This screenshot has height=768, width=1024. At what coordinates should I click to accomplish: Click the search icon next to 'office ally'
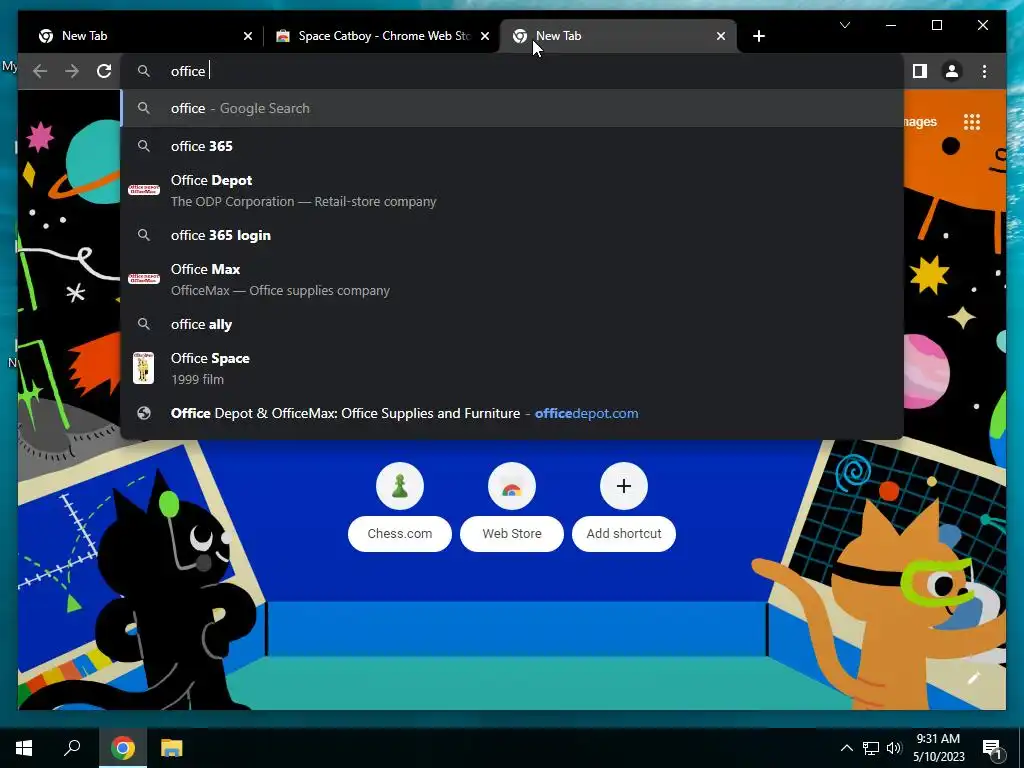tap(144, 325)
